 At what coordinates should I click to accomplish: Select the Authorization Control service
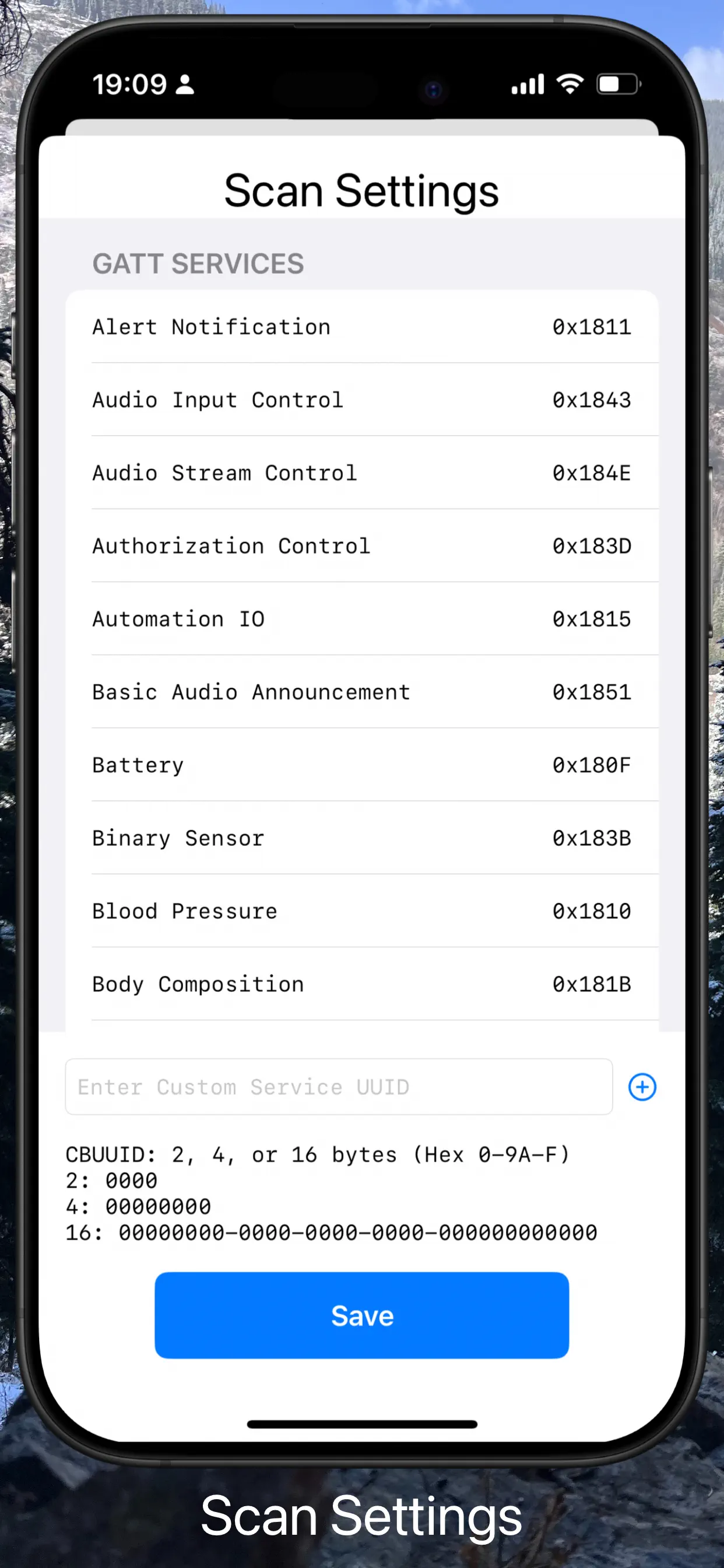361,545
